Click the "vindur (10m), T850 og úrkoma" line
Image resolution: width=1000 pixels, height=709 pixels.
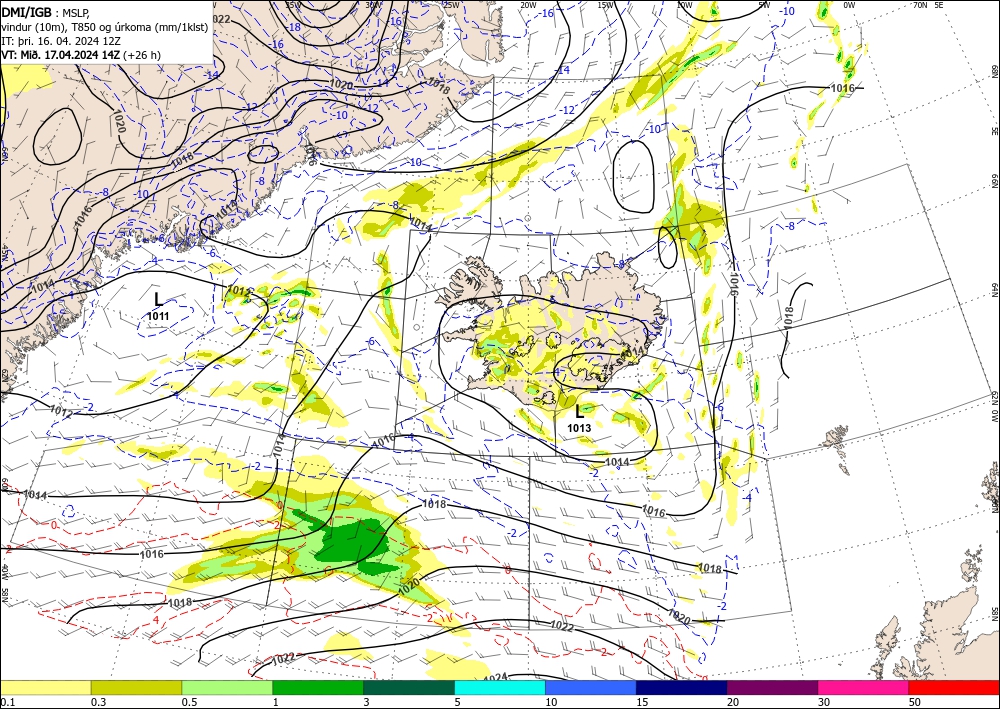click(x=105, y=27)
